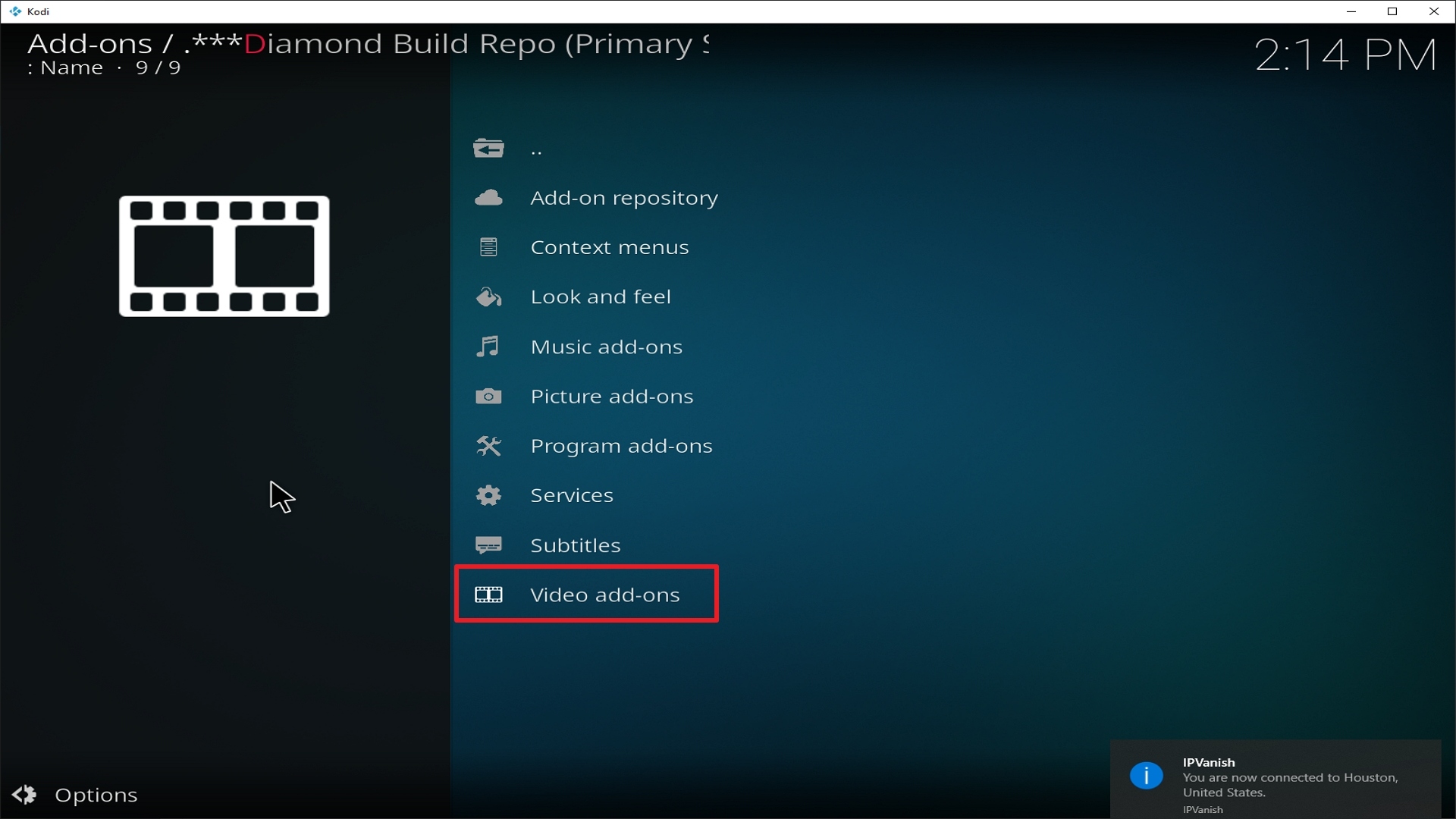This screenshot has height=819, width=1456.
Task: Click the Subtitles caption icon
Action: click(488, 545)
